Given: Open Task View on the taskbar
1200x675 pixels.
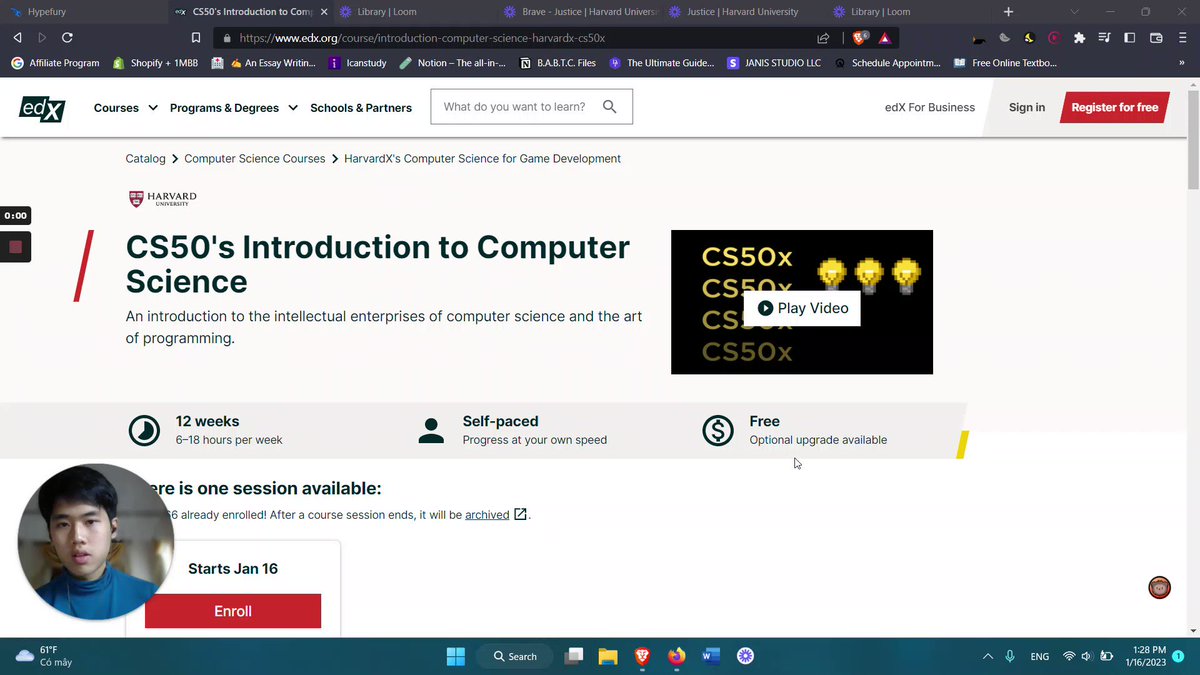Looking at the screenshot, I should click(x=574, y=656).
